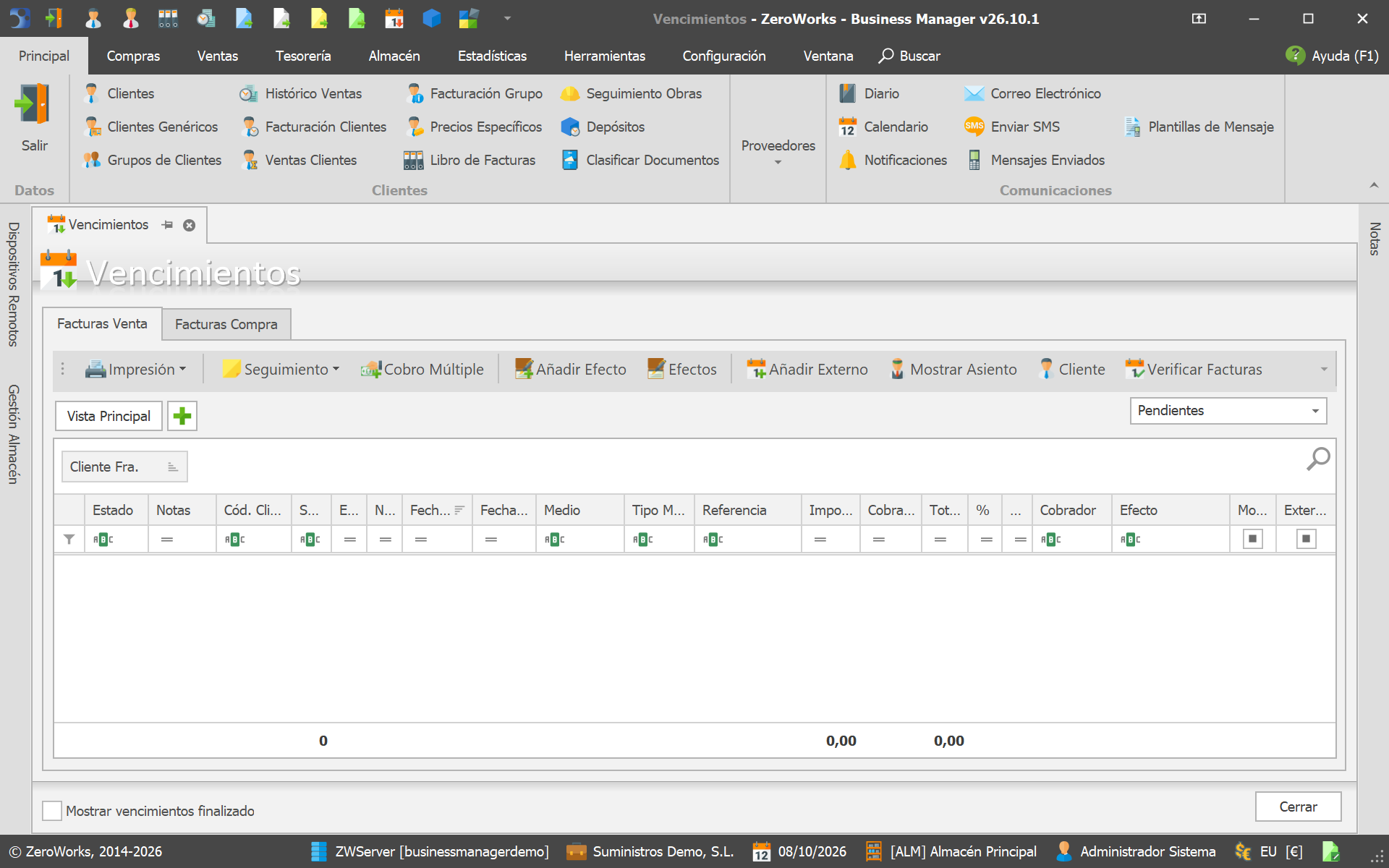This screenshot has width=1389, height=868.
Task: Click the Cliente Fra. grouping chip
Action: point(124,467)
